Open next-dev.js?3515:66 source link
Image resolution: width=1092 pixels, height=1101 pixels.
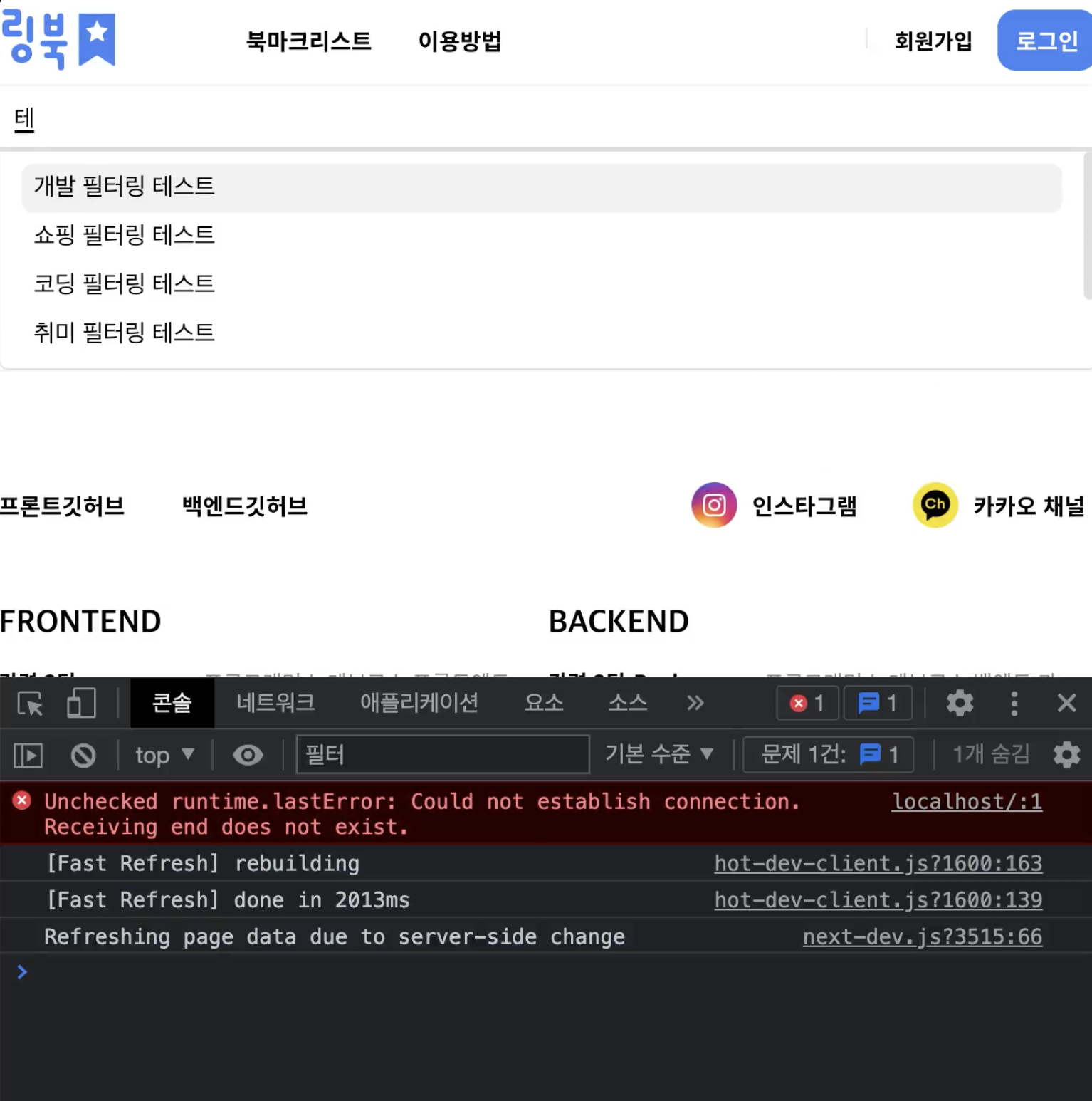point(922,937)
